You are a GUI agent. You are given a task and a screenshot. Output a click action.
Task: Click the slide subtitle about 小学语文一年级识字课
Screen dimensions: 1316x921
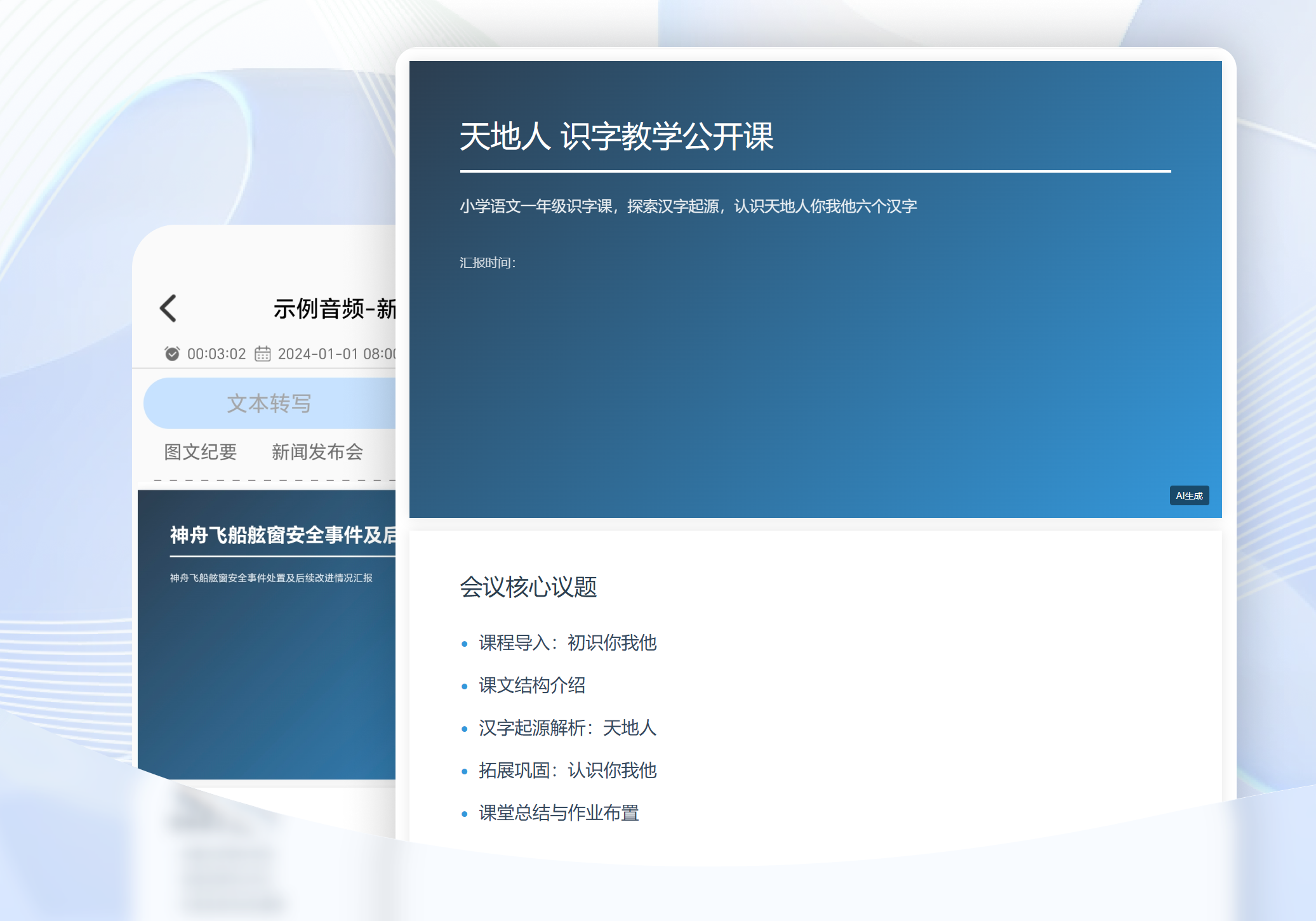click(688, 206)
